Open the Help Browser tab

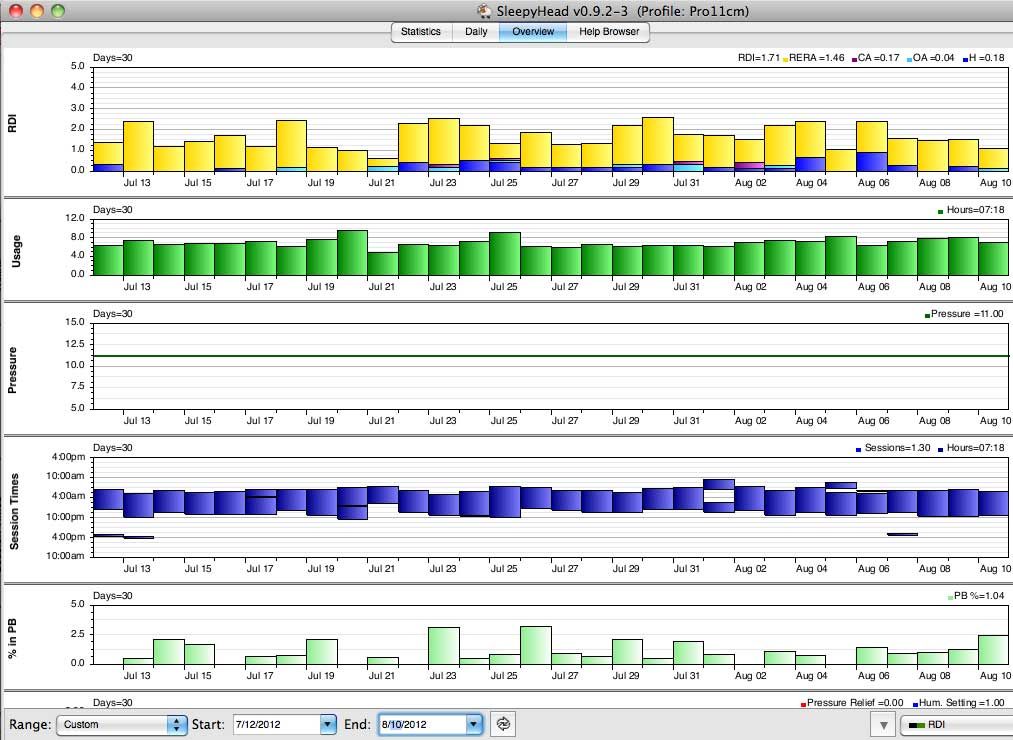(x=609, y=32)
